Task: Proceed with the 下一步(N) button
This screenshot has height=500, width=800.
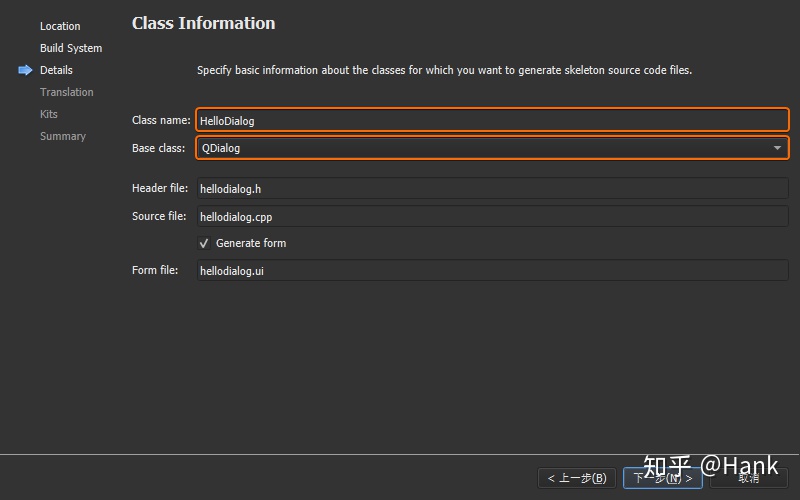Action: [663, 478]
